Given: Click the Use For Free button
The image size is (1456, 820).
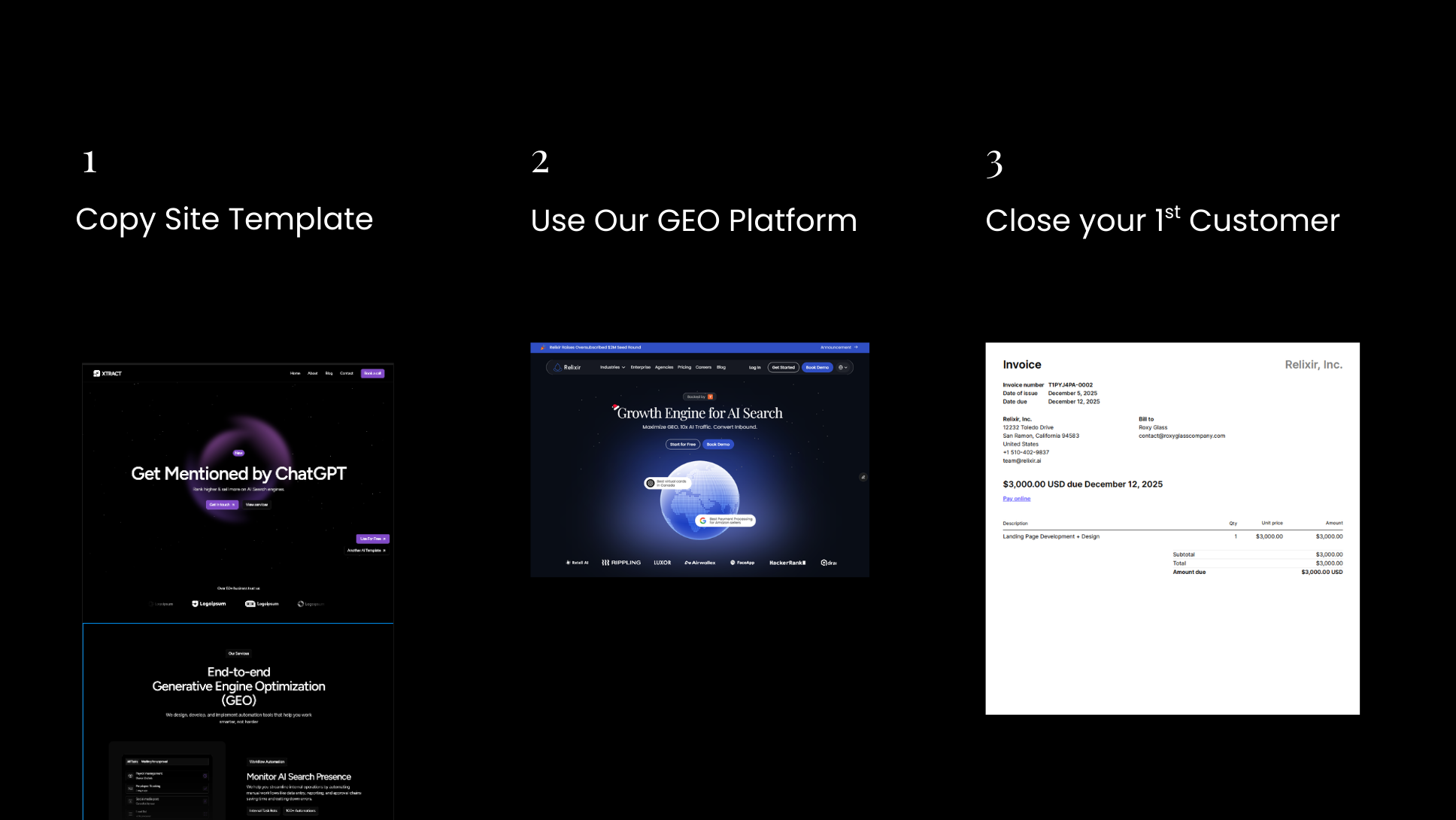Looking at the screenshot, I should coord(372,539).
